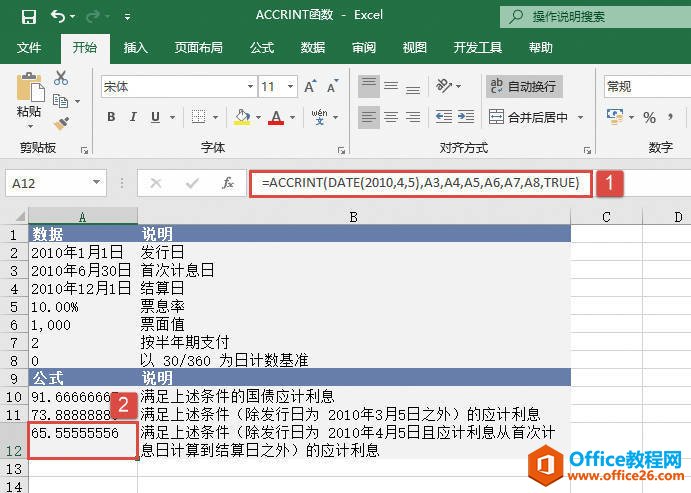This screenshot has width=691, height=493.
Task: Toggle Italic formatting
Action: pos(133,117)
